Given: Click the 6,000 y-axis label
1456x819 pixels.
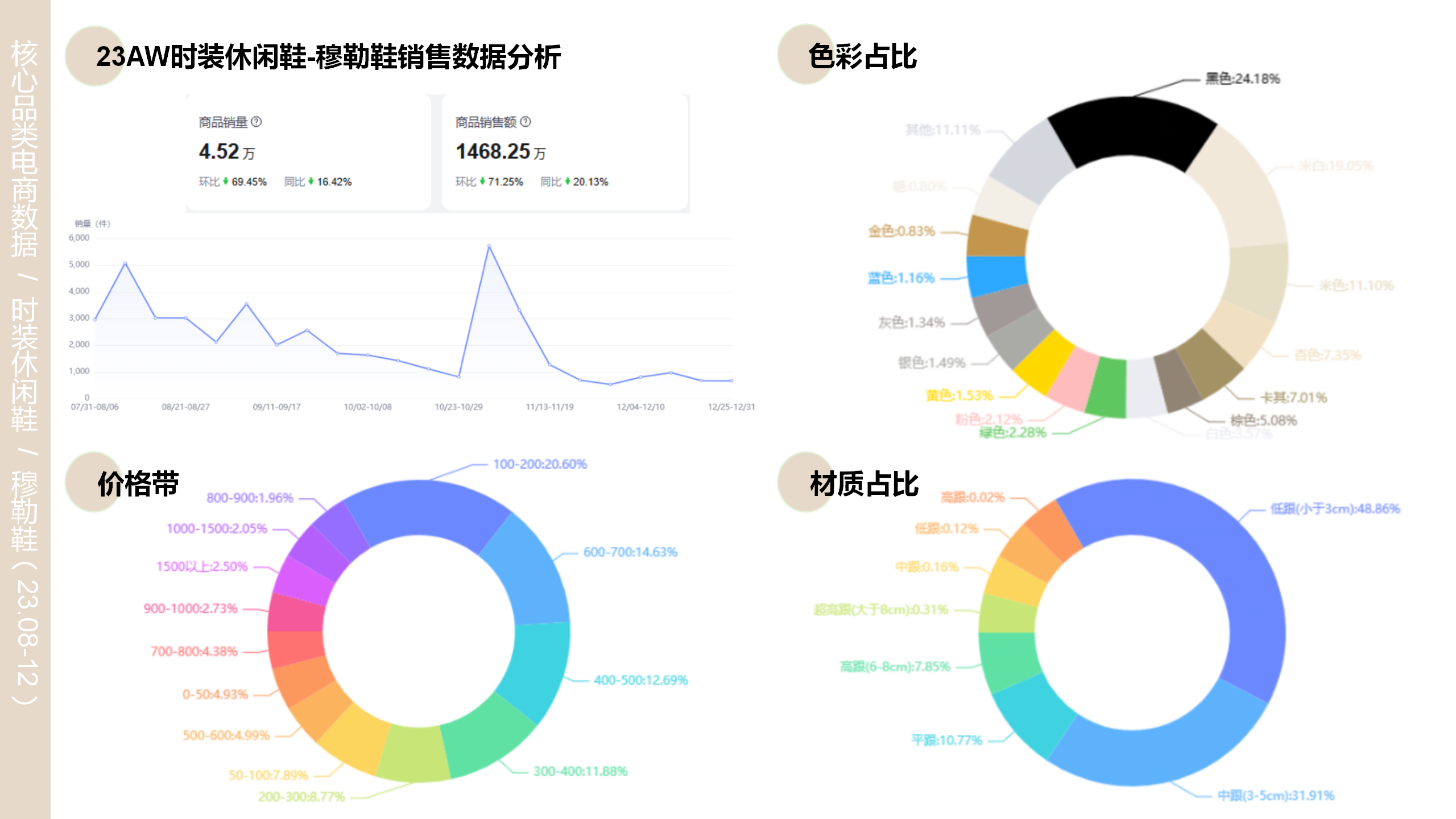Looking at the screenshot, I should pos(79,238).
